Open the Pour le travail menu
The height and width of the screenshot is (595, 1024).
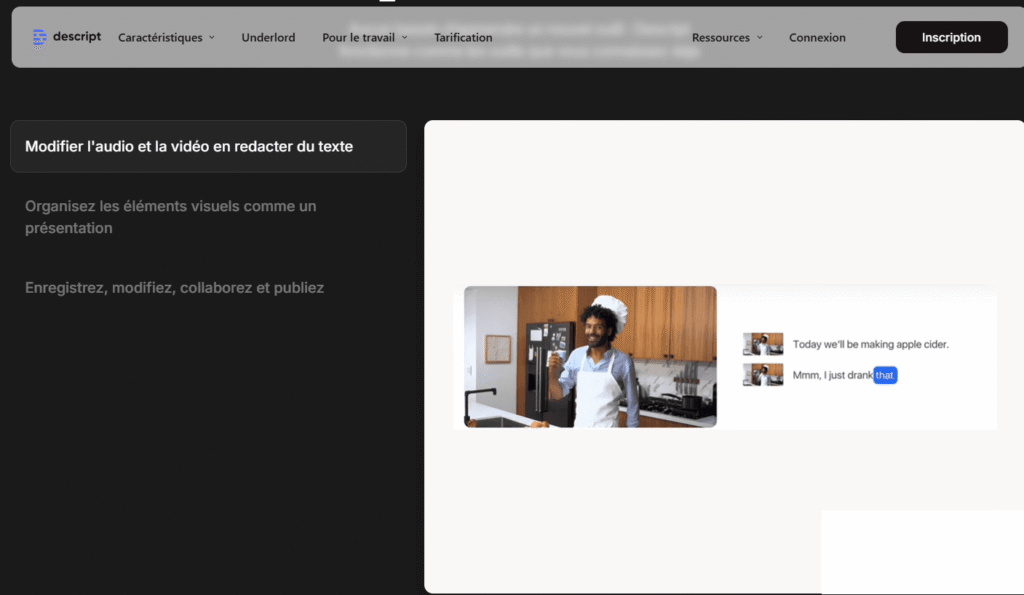coord(358,38)
